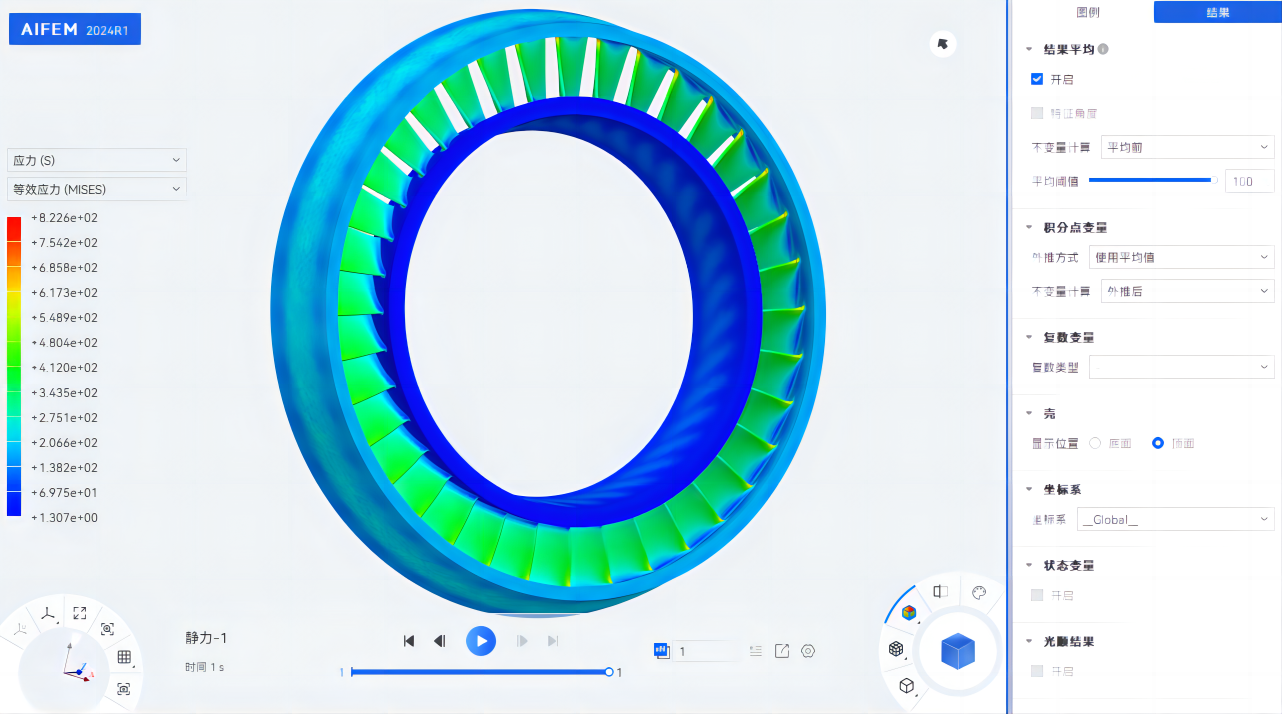Click the faded local axes icon

(x=19, y=629)
